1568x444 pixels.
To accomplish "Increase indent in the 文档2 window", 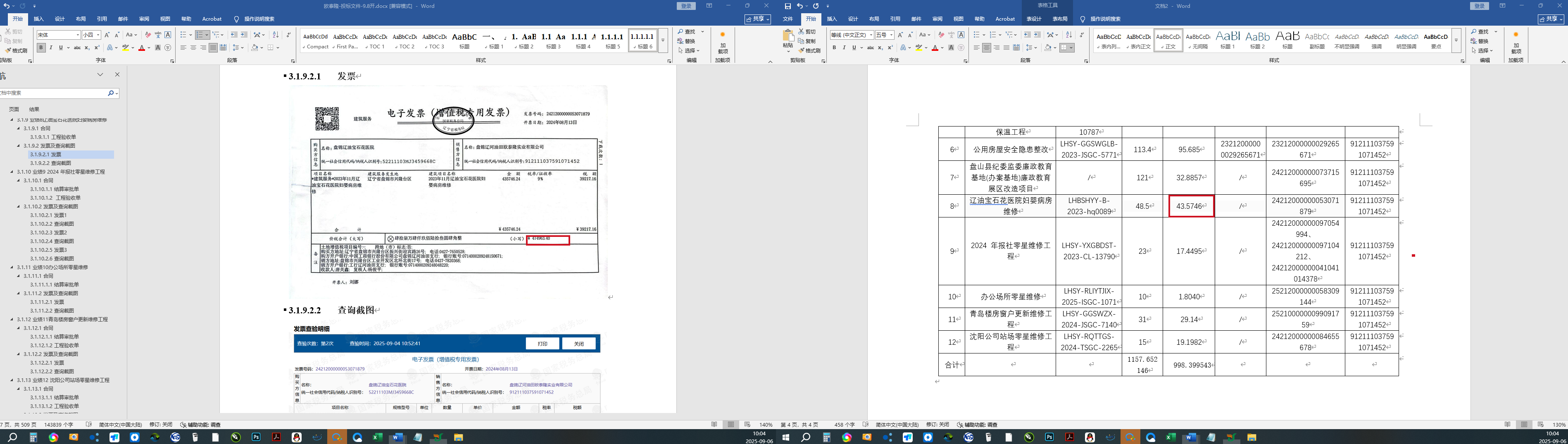I will (x=1037, y=35).
